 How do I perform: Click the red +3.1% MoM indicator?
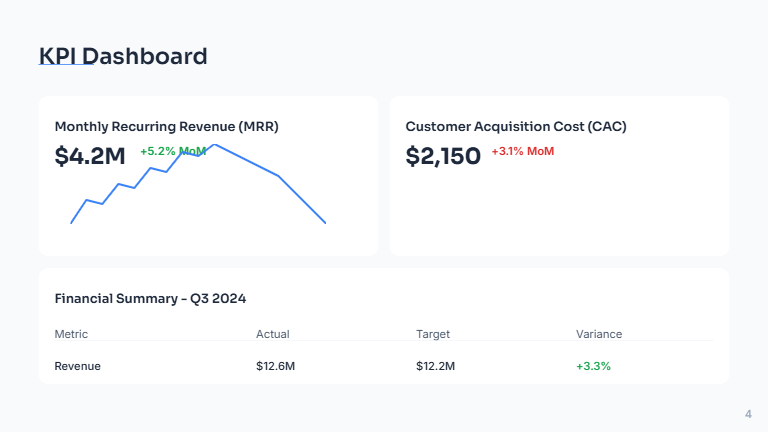522,151
